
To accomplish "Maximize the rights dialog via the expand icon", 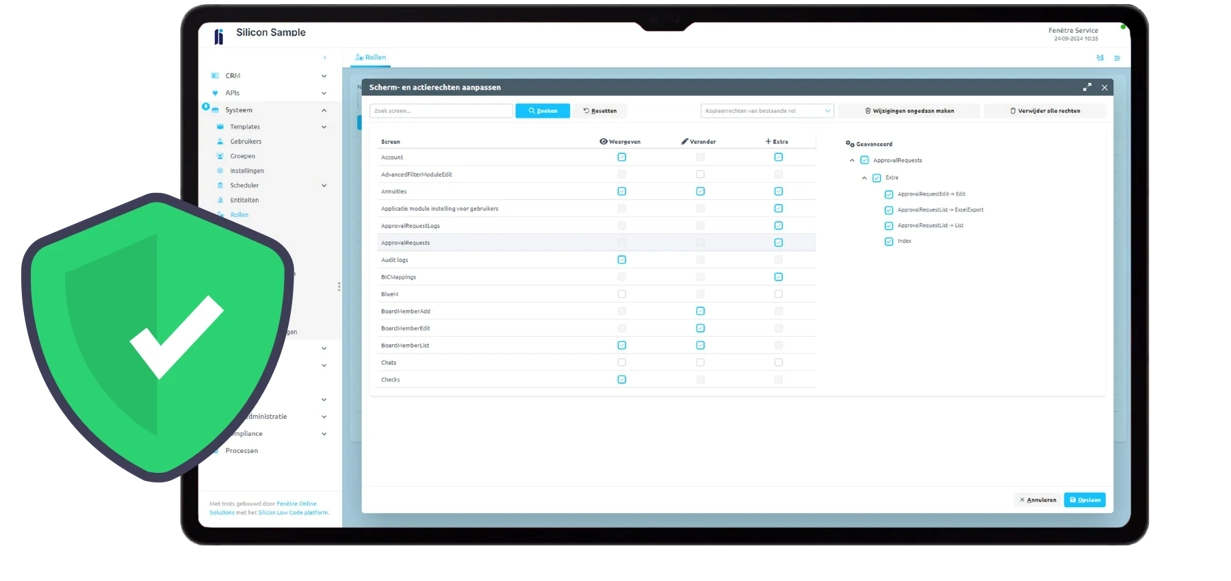I will coord(1087,87).
